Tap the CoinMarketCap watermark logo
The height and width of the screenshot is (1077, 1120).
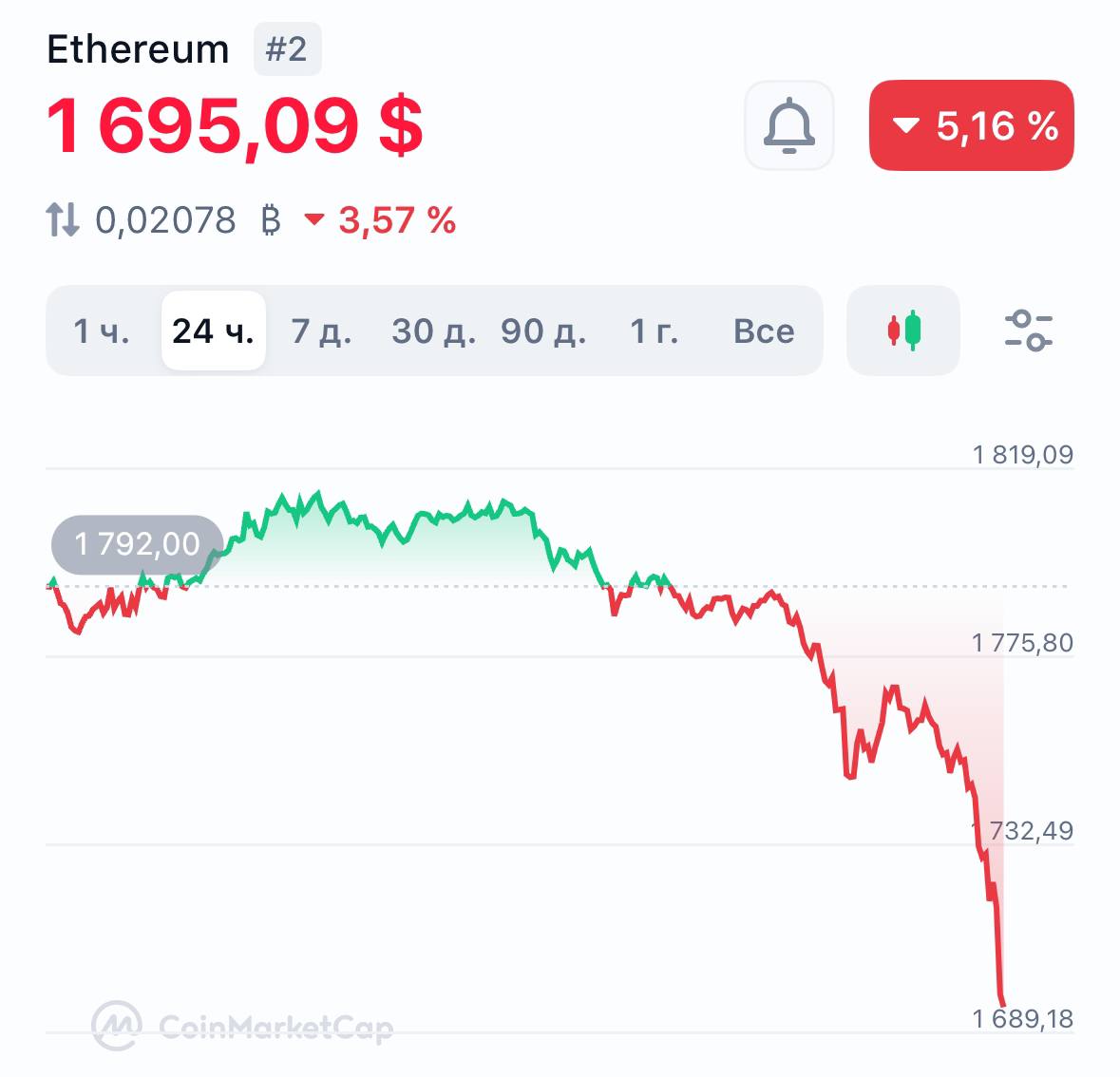point(242,1027)
